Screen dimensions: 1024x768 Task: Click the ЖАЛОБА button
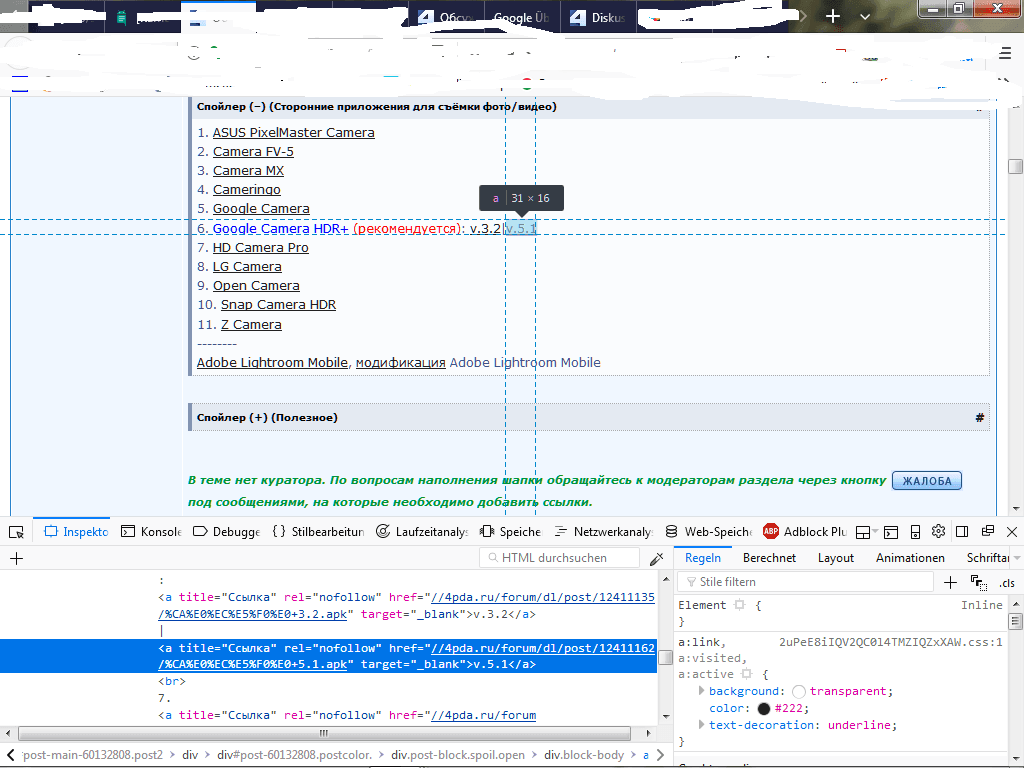click(x=927, y=481)
